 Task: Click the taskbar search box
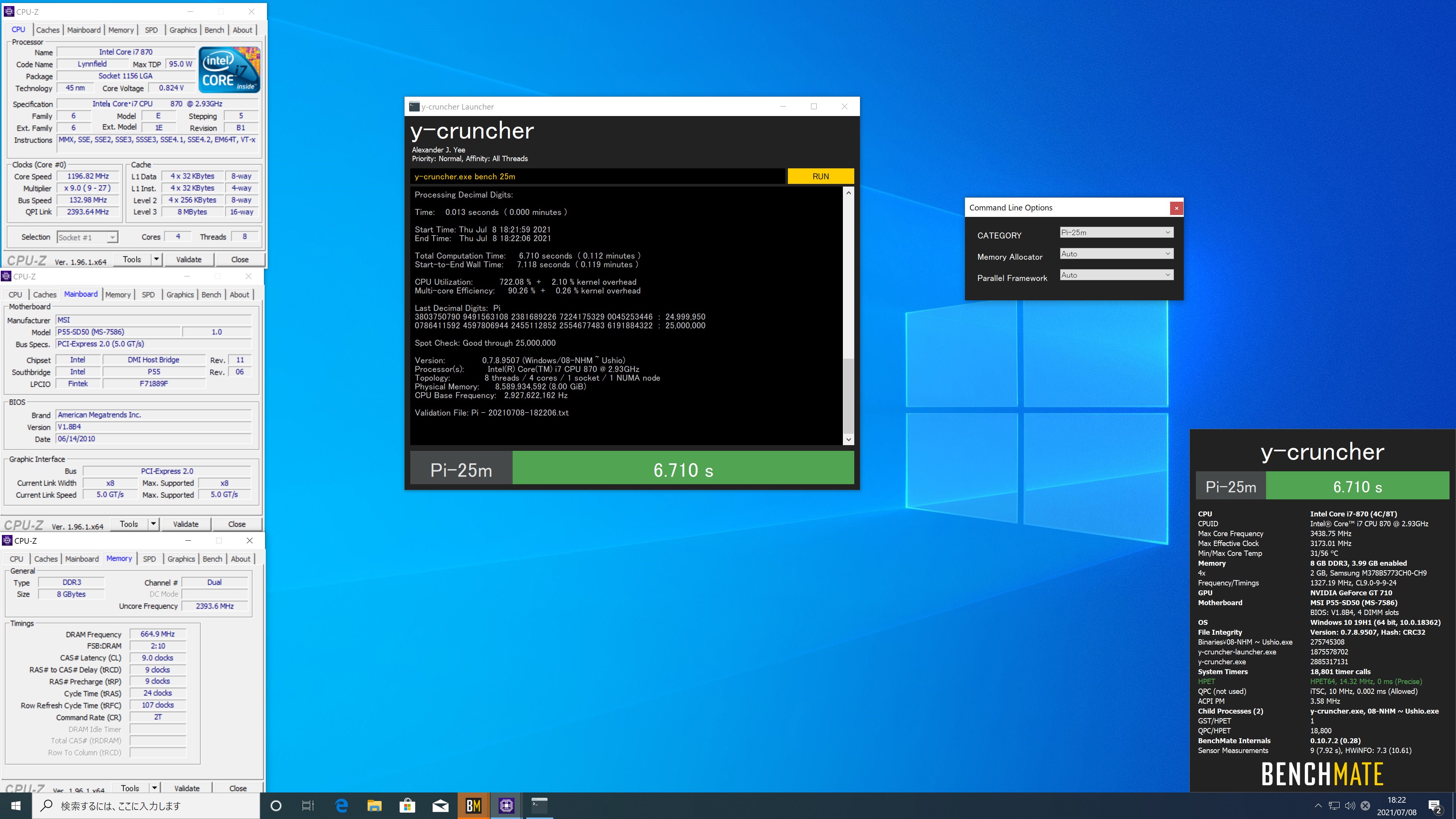pyautogui.click(x=146, y=805)
